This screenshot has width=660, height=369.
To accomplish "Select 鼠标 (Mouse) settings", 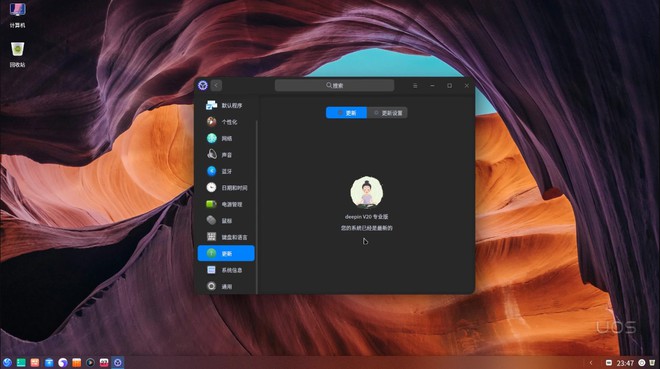I will tap(226, 220).
